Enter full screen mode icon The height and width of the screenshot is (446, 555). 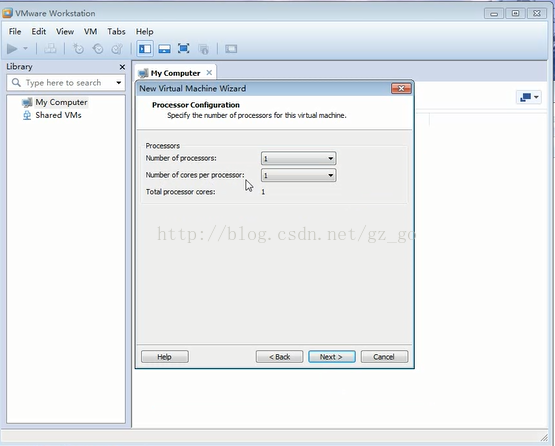[x=183, y=48]
